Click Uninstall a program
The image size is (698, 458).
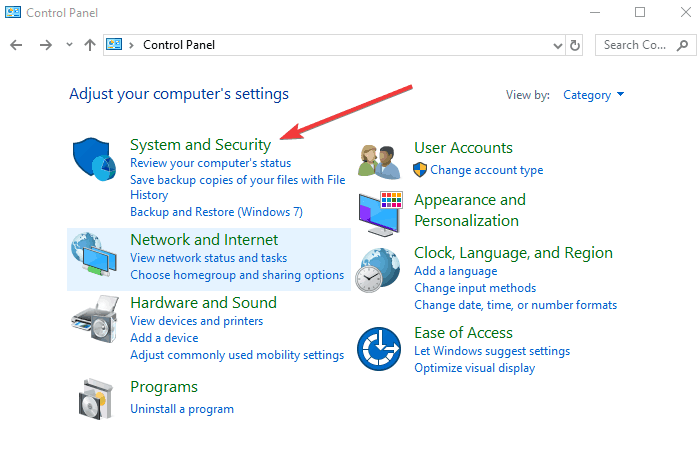tap(182, 409)
